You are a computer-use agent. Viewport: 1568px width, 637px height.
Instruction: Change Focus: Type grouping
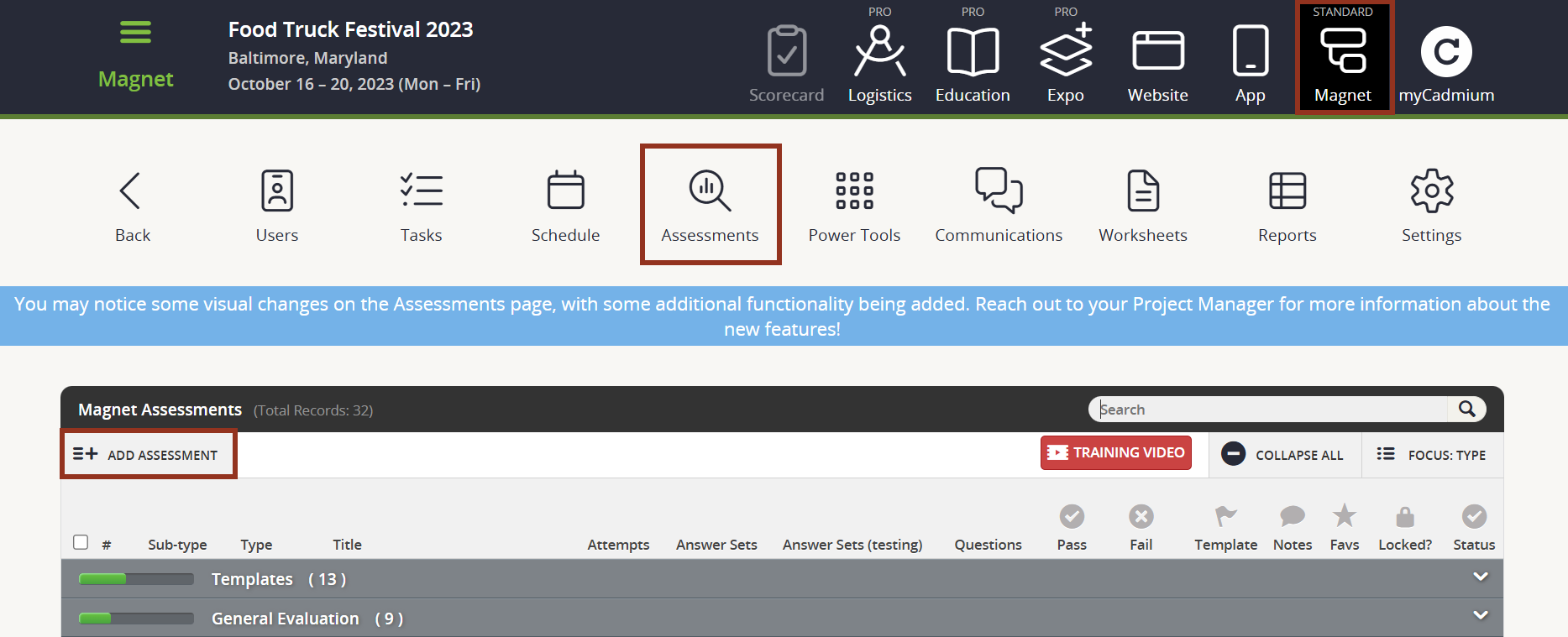[1432, 454]
